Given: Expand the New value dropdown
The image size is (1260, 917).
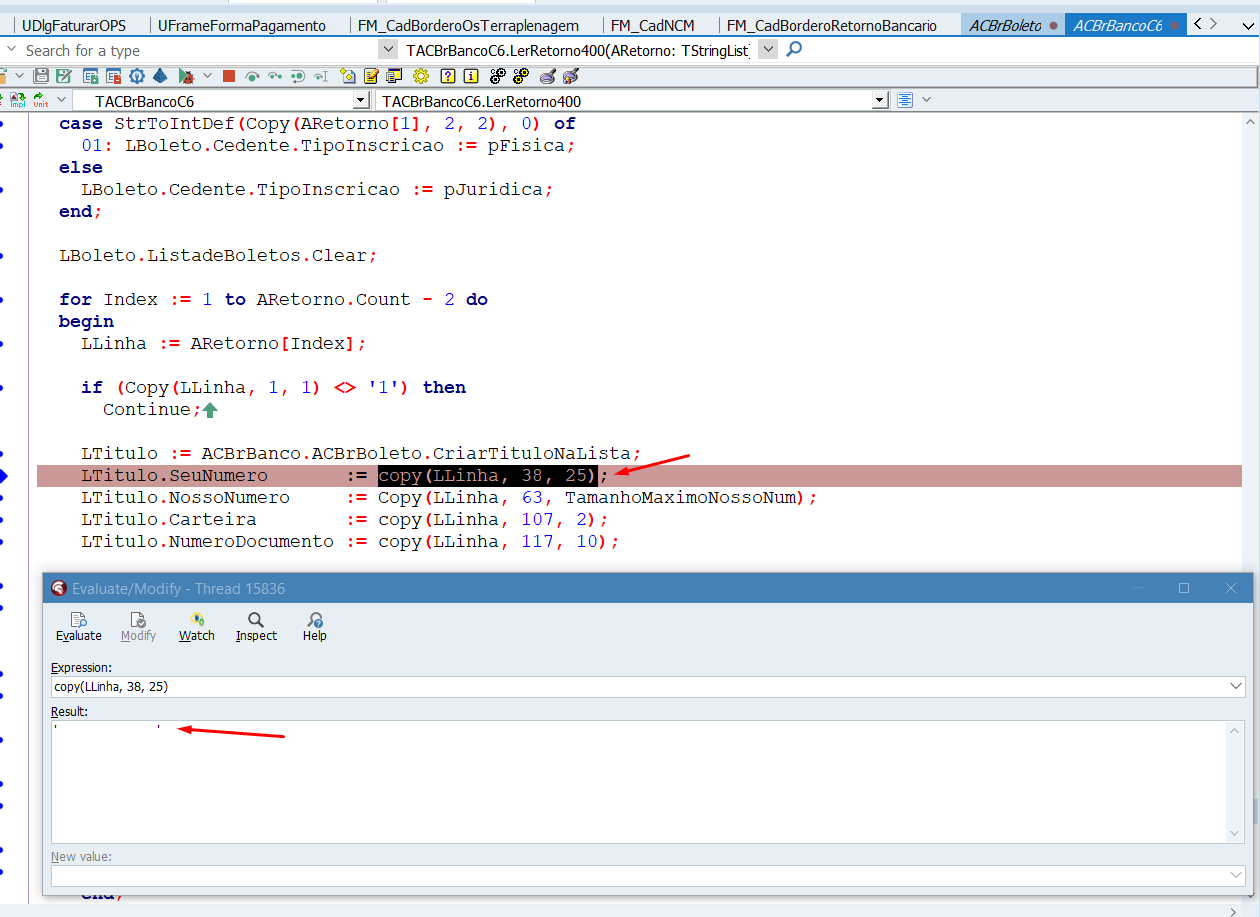Looking at the screenshot, I should click(1237, 875).
